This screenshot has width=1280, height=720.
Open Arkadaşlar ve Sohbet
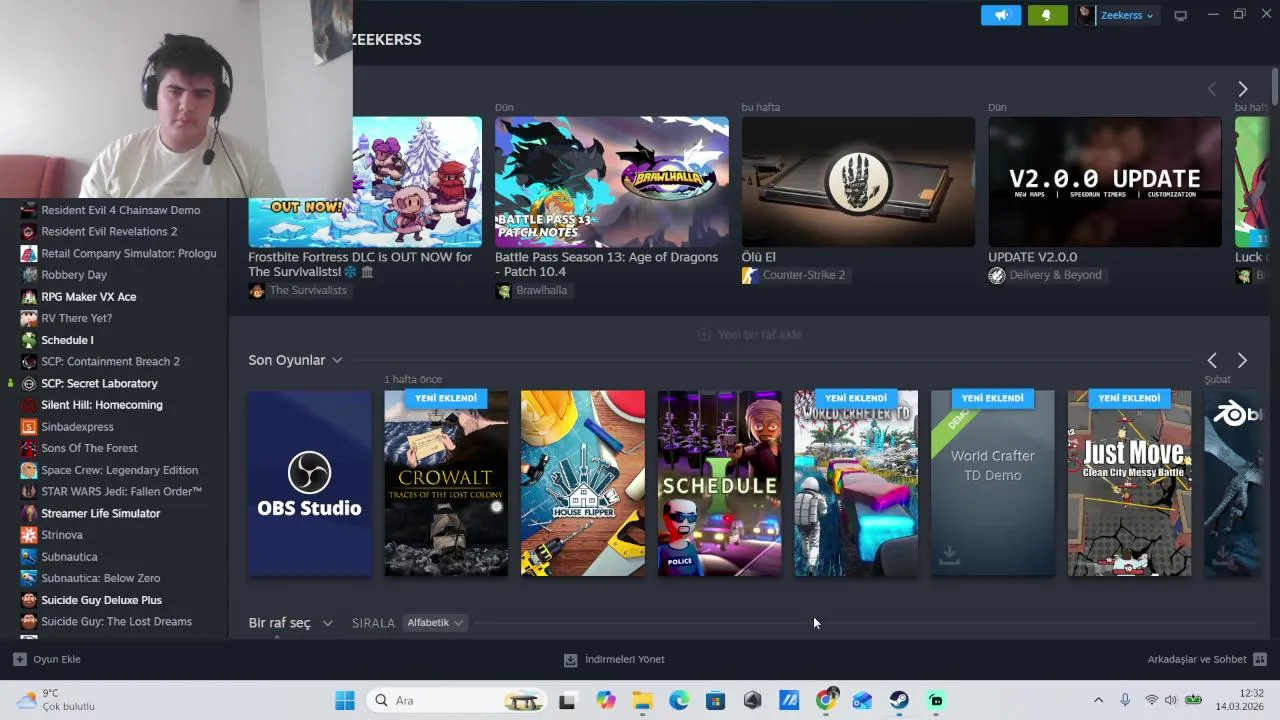click(1207, 659)
